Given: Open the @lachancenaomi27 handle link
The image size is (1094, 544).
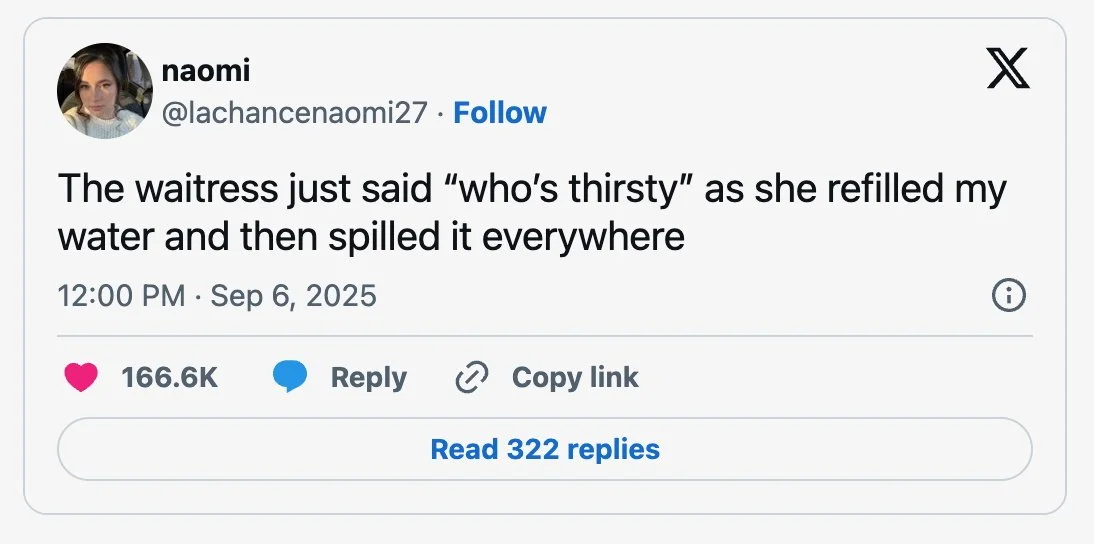Looking at the screenshot, I should click(294, 113).
